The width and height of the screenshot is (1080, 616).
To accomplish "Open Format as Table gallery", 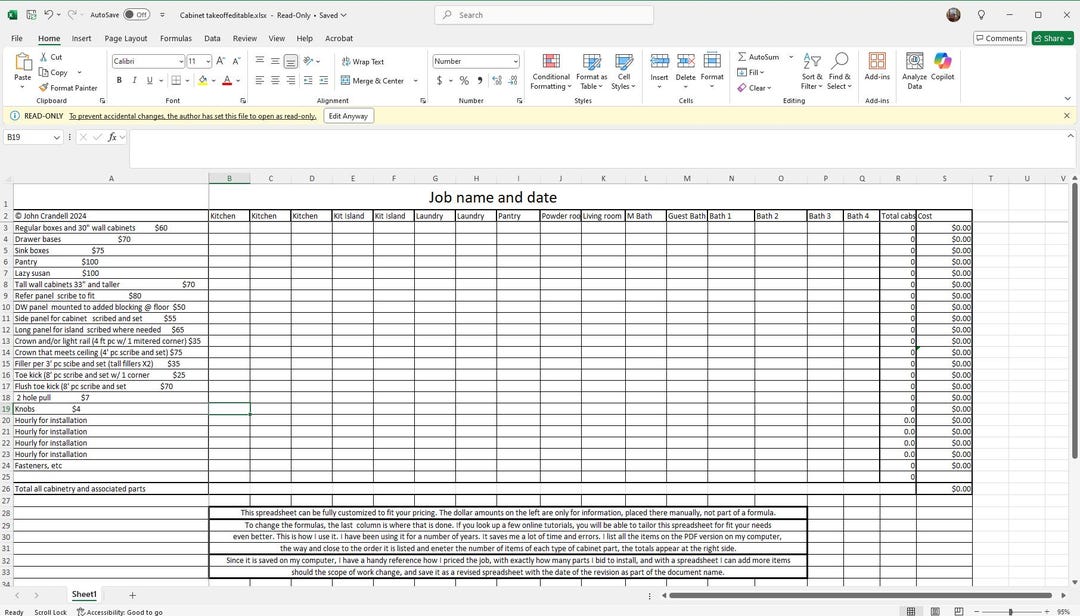I will click(x=592, y=72).
